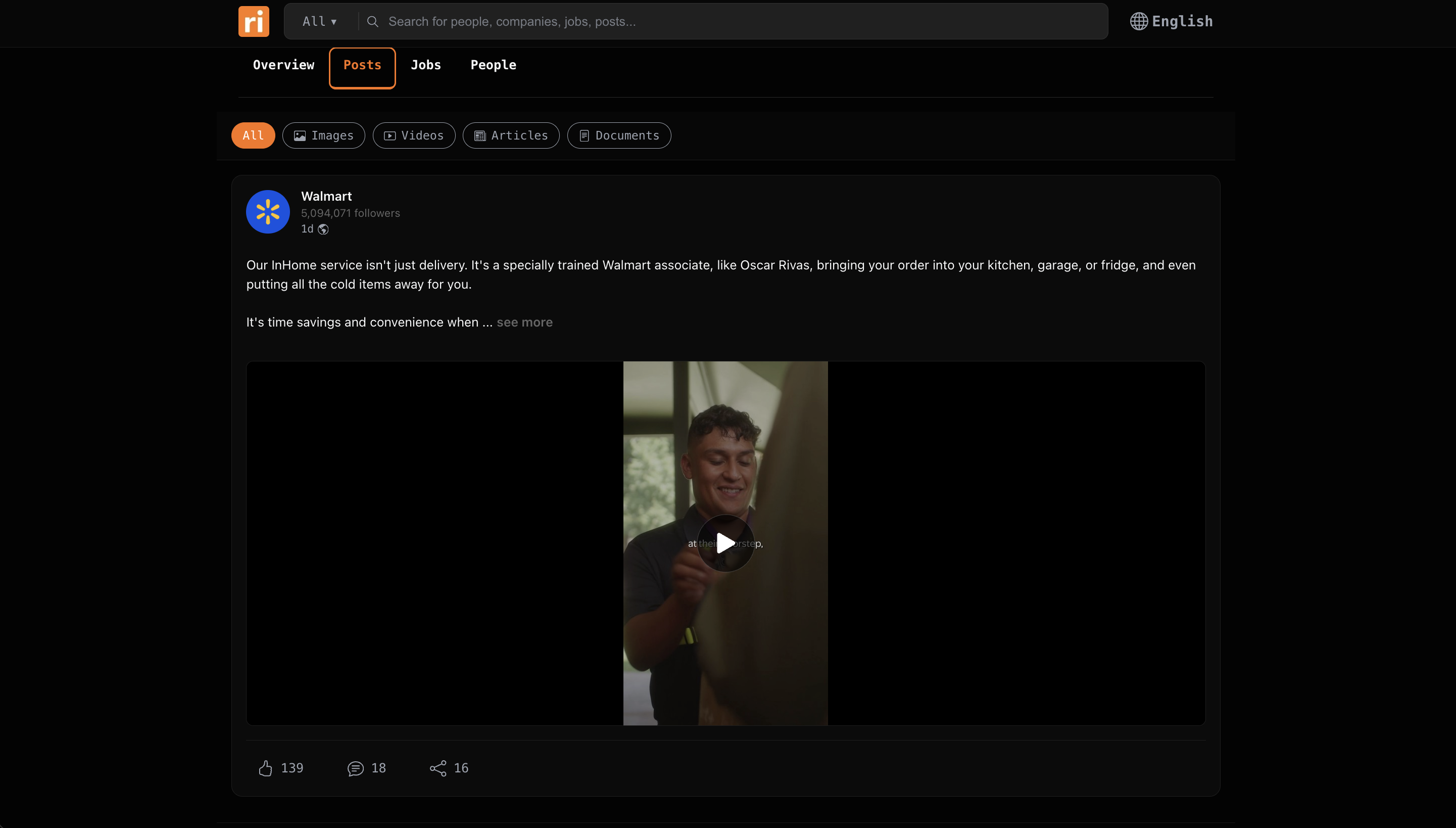
Task: Toggle the All filter chip
Action: point(253,135)
